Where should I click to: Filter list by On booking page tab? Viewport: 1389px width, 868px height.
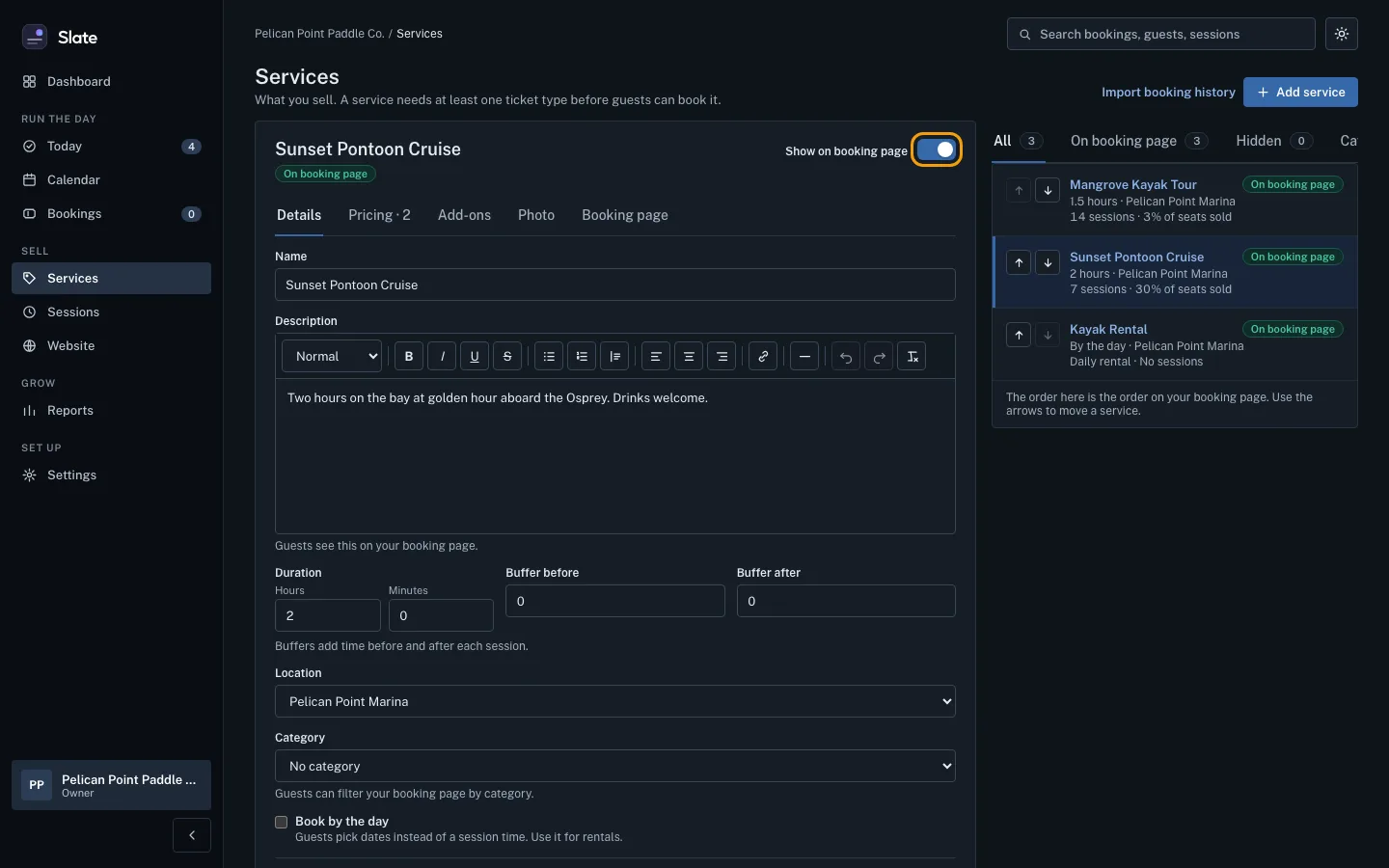click(1139, 141)
